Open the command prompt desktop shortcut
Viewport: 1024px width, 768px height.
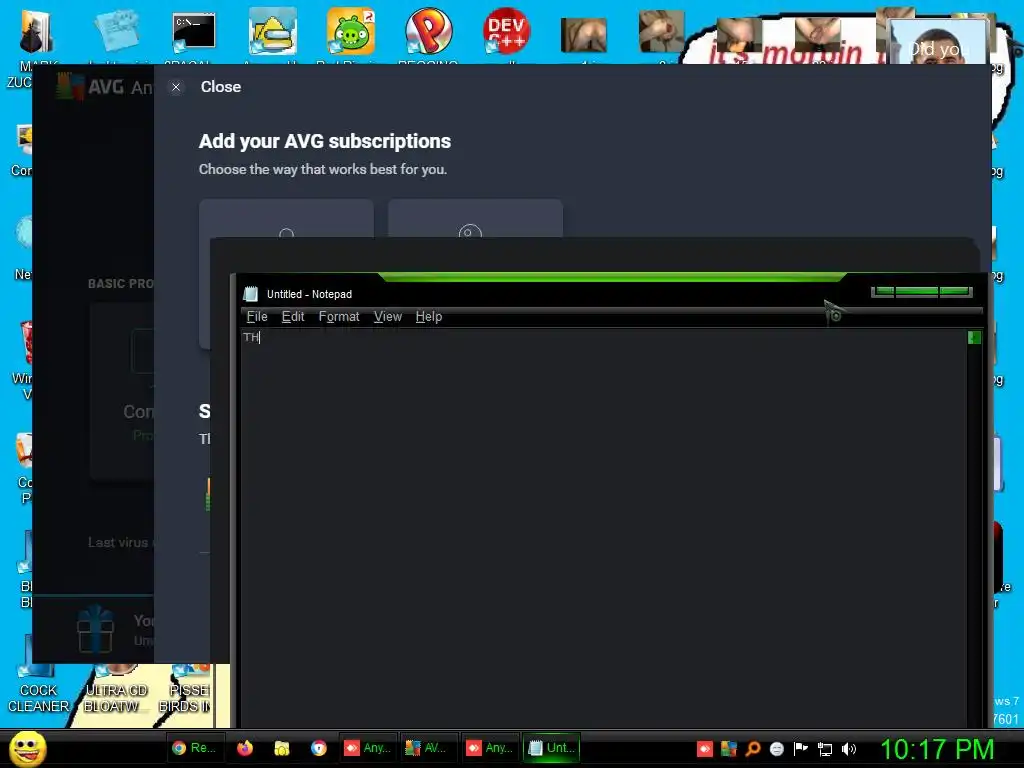coord(194,33)
